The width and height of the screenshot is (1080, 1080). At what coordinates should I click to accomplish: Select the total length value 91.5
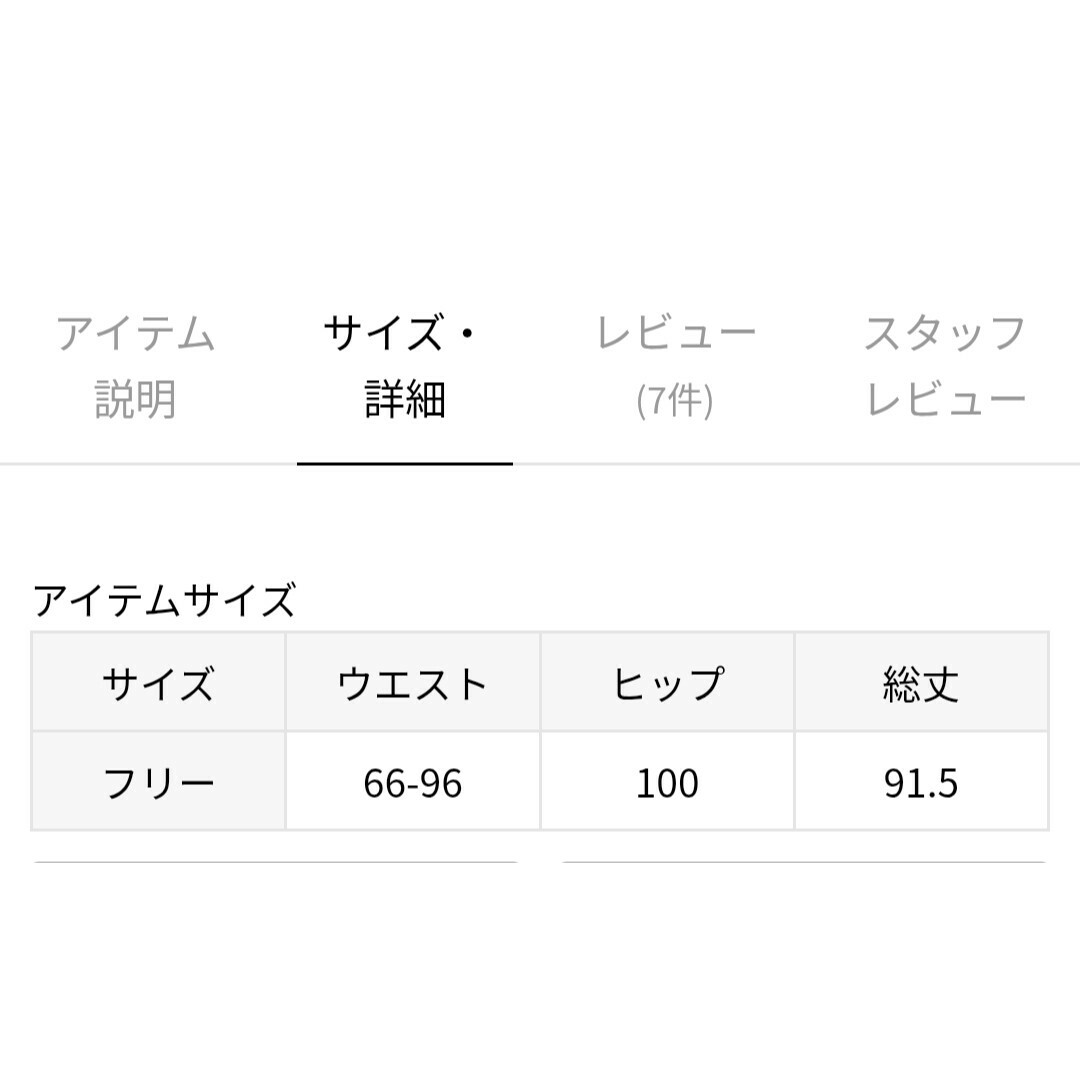922,781
